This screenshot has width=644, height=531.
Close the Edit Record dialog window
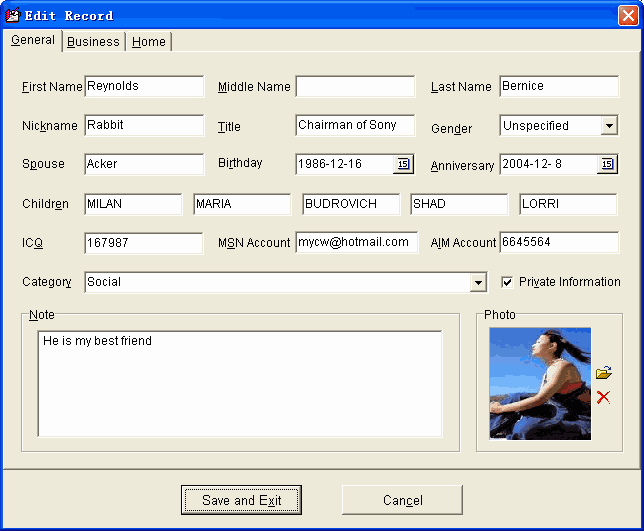click(x=627, y=15)
